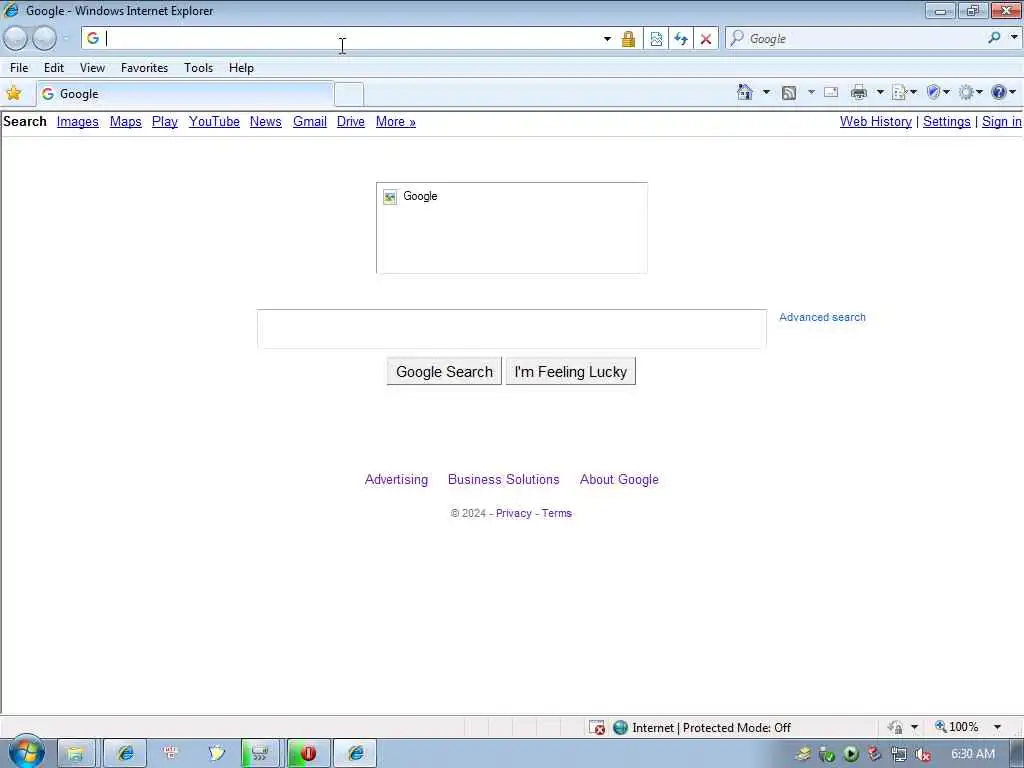Click the network tray icon
This screenshot has height=768, width=1024.
[x=899, y=755]
